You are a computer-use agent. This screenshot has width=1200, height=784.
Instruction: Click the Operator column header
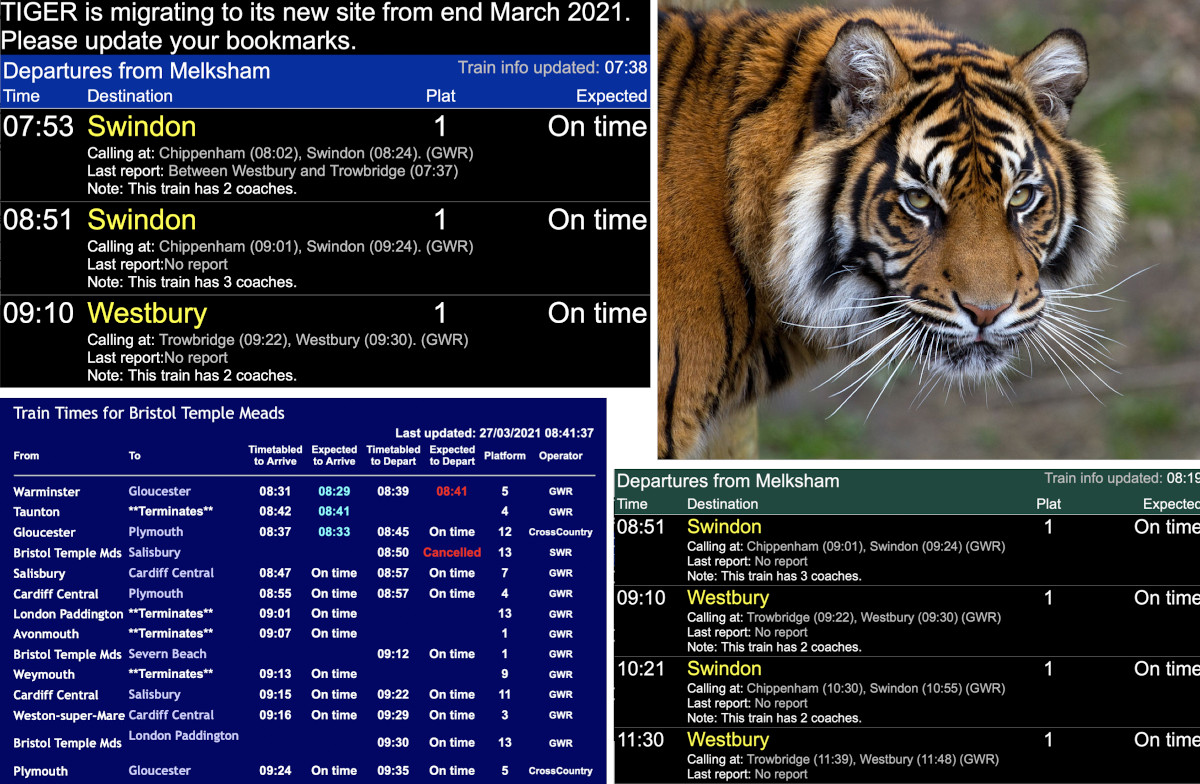pyautogui.click(x=560, y=456)
